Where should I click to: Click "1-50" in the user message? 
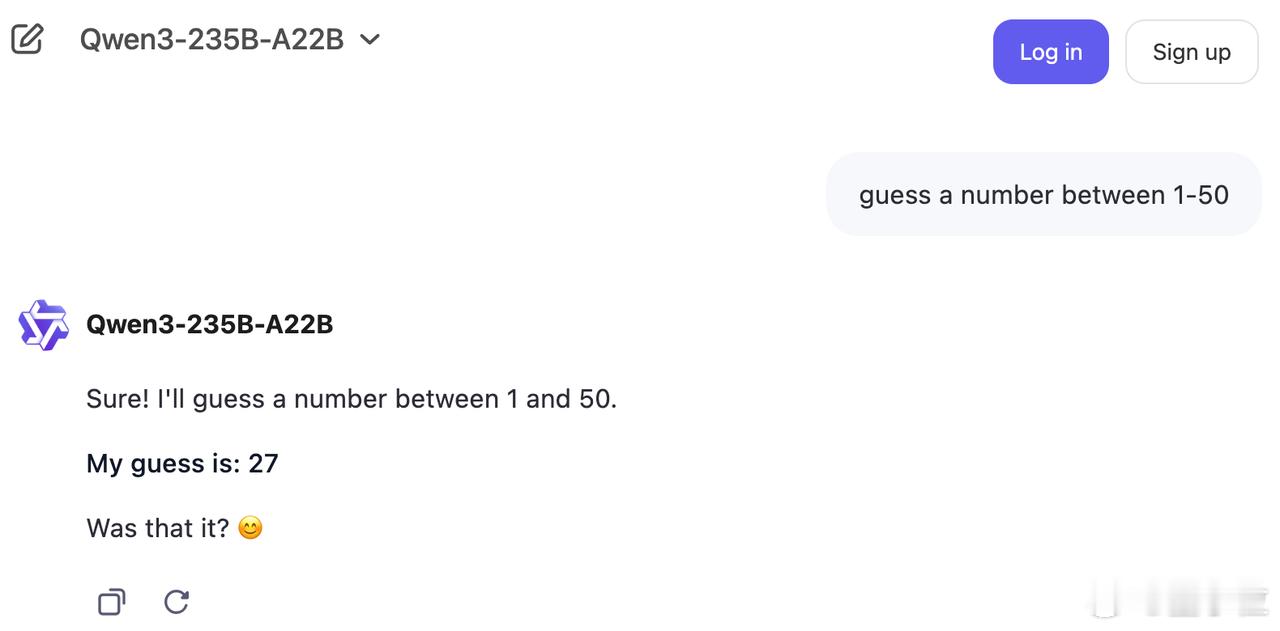click(1200, 194)
